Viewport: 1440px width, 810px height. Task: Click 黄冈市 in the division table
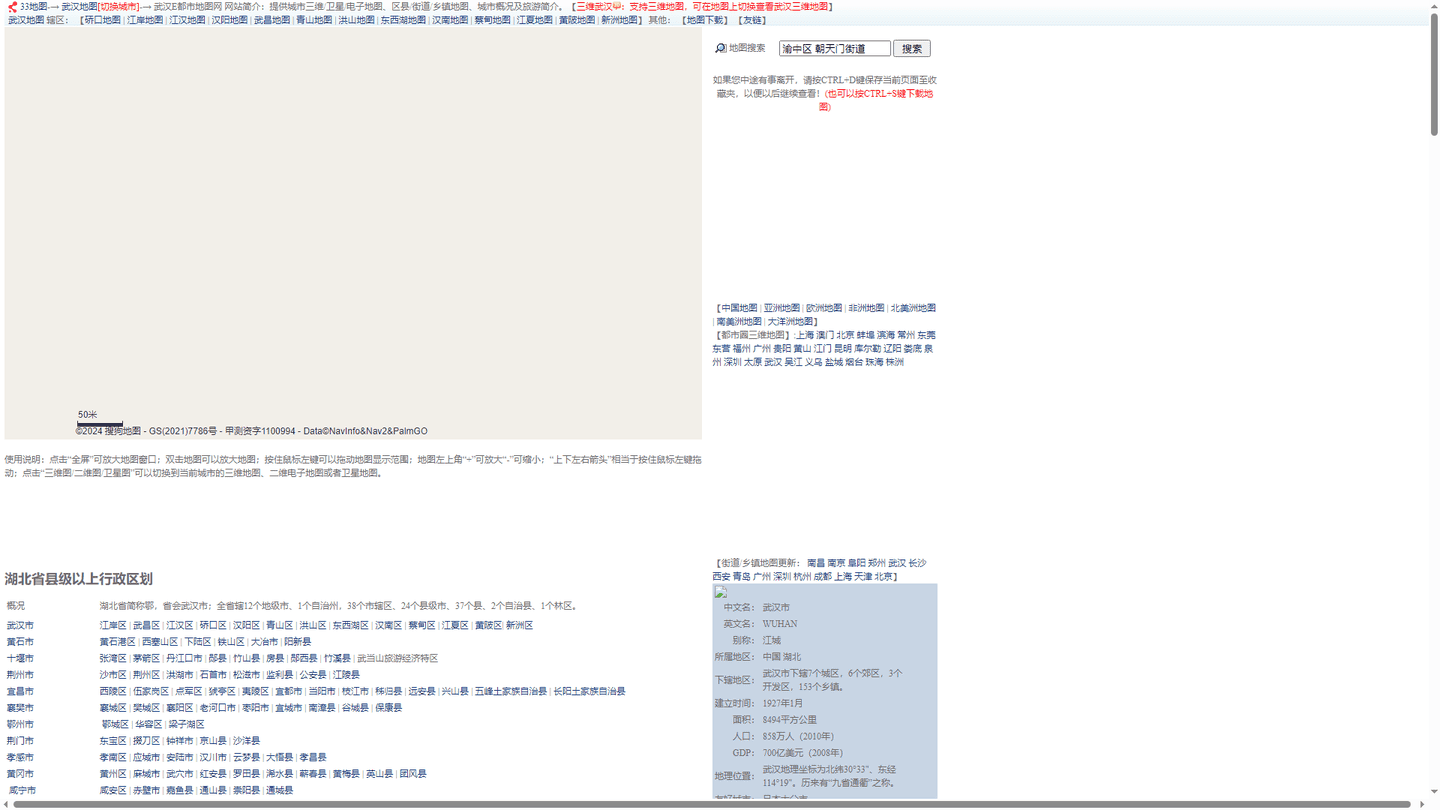tap(20, 774)
